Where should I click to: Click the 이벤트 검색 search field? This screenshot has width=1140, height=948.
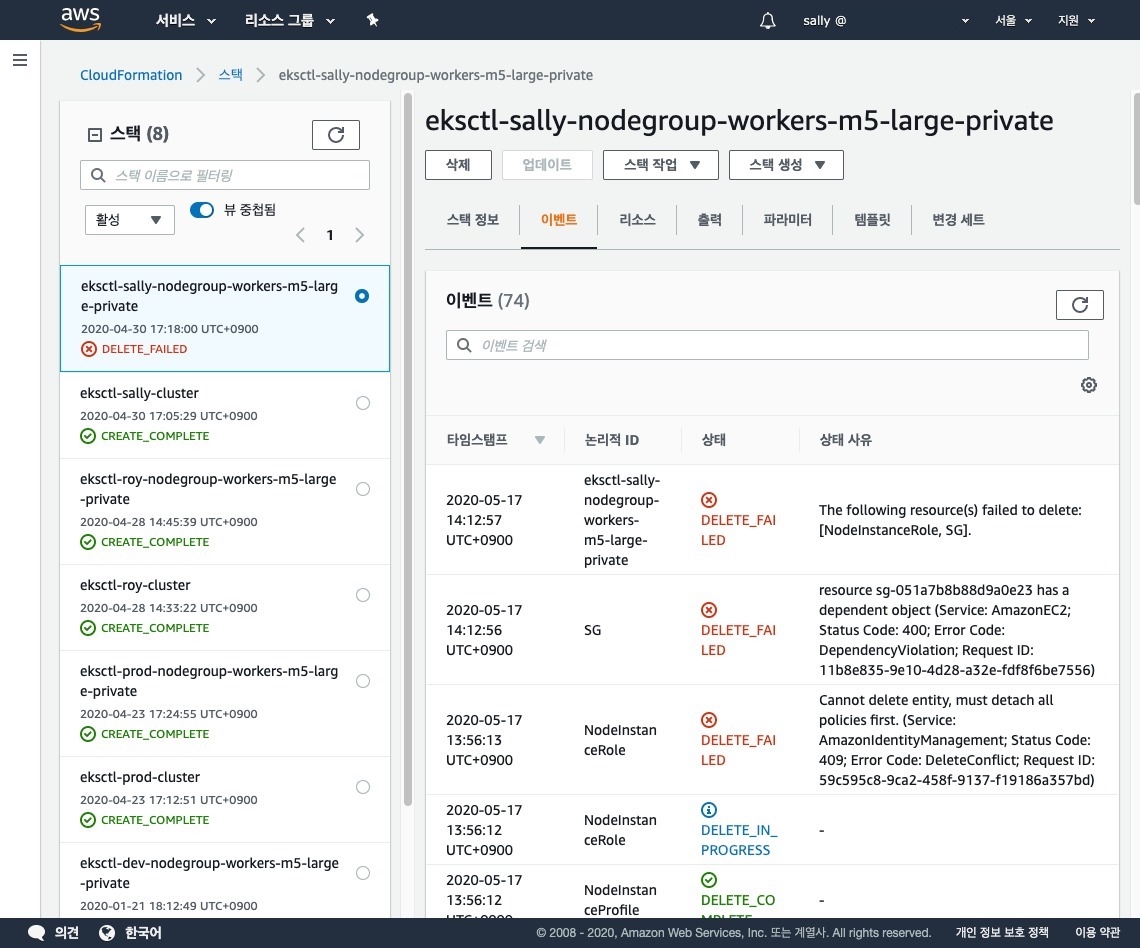[x=767, y=345]
